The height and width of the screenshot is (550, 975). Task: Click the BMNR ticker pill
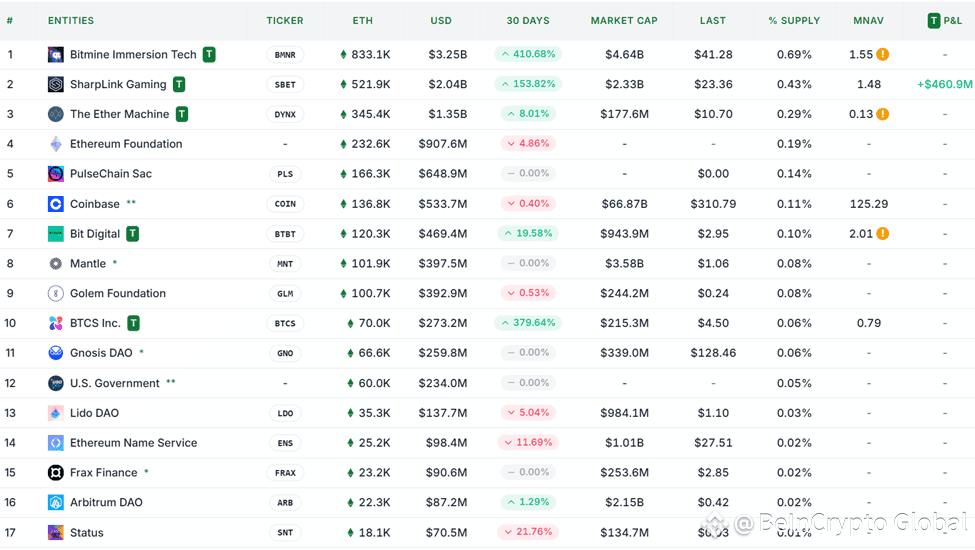coord(285,55)
